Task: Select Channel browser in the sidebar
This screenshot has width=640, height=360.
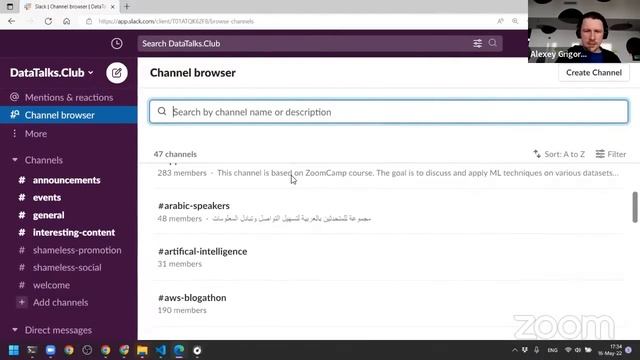Action: [69, 115]
